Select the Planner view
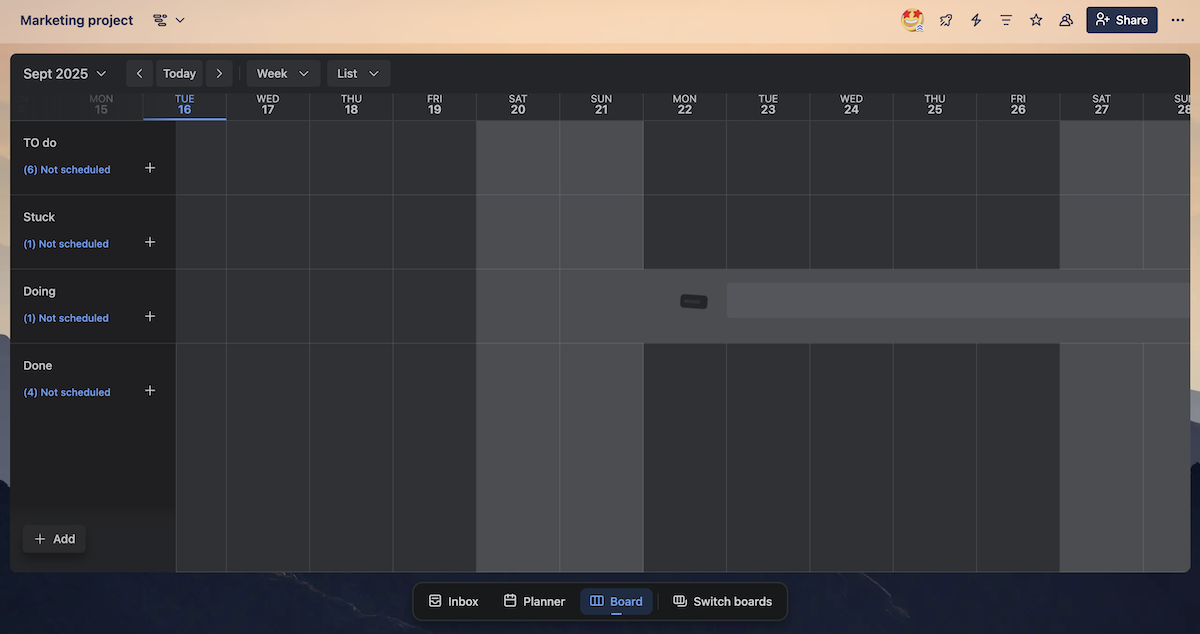This screenshot has width=1200, height=634. coord(534,601)
